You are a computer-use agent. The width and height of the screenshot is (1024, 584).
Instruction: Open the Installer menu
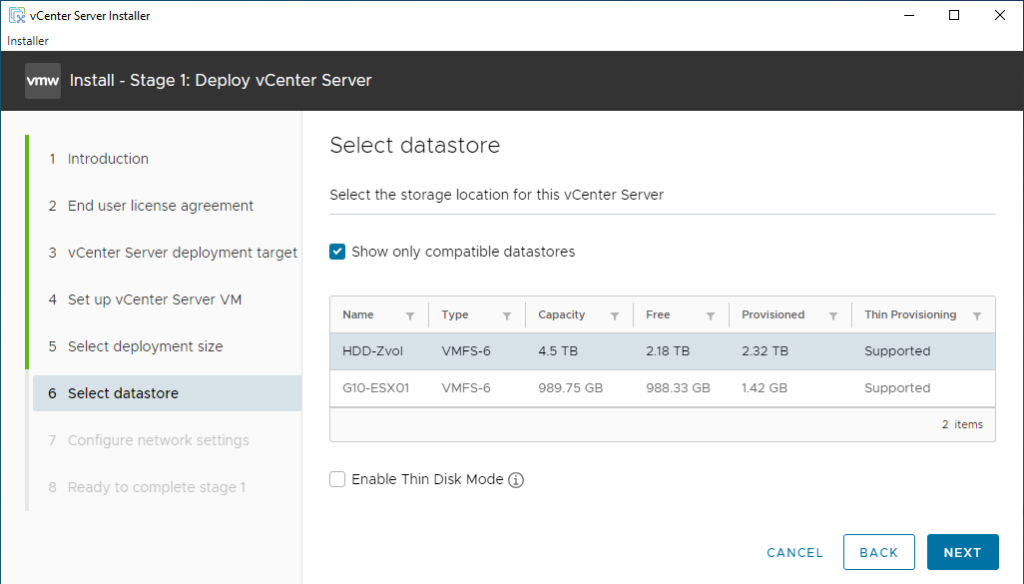click(27, 40)
